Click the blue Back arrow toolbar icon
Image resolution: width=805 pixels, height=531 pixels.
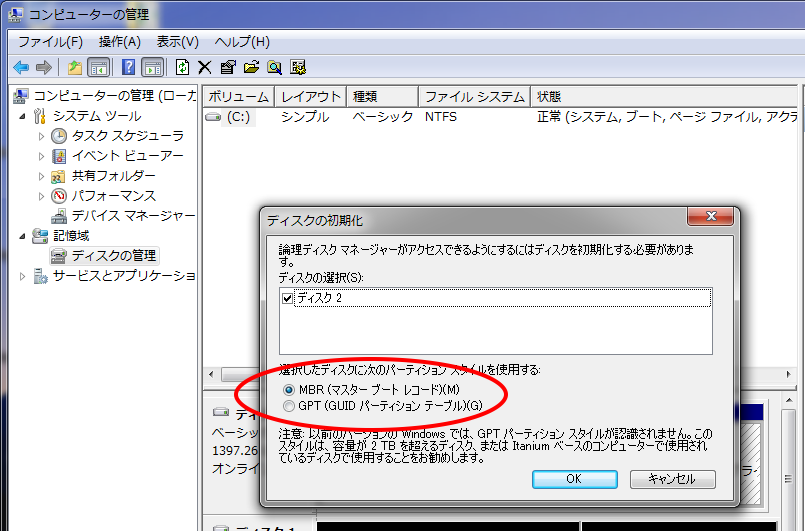pos(21,67)
